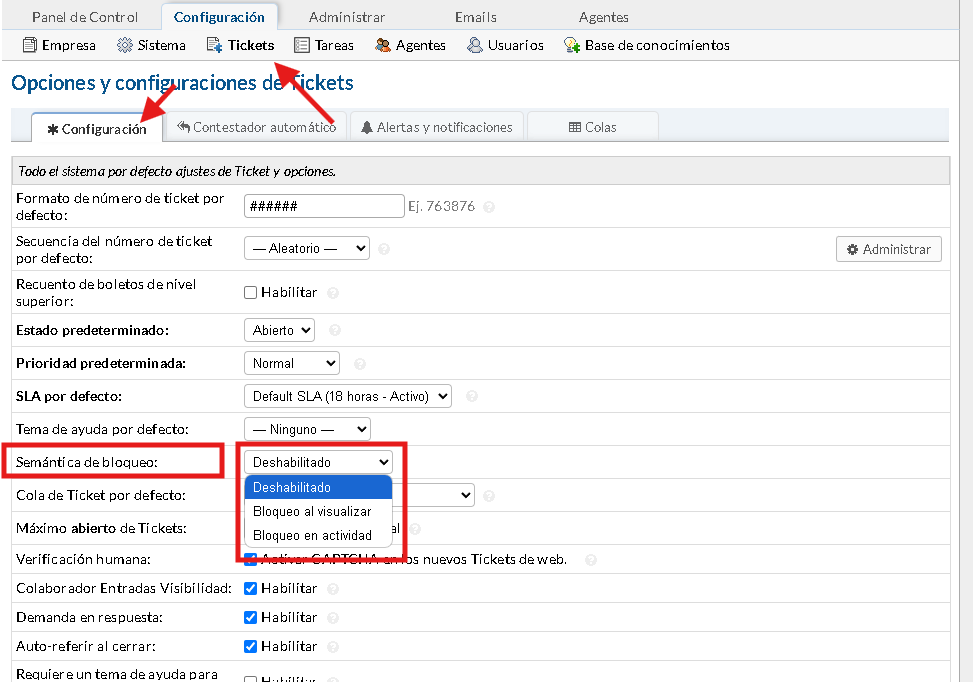Image resolution: width=973 pixels, height=682 pixels.
Task: Open the Colas tab
Action: pos(592,127)
